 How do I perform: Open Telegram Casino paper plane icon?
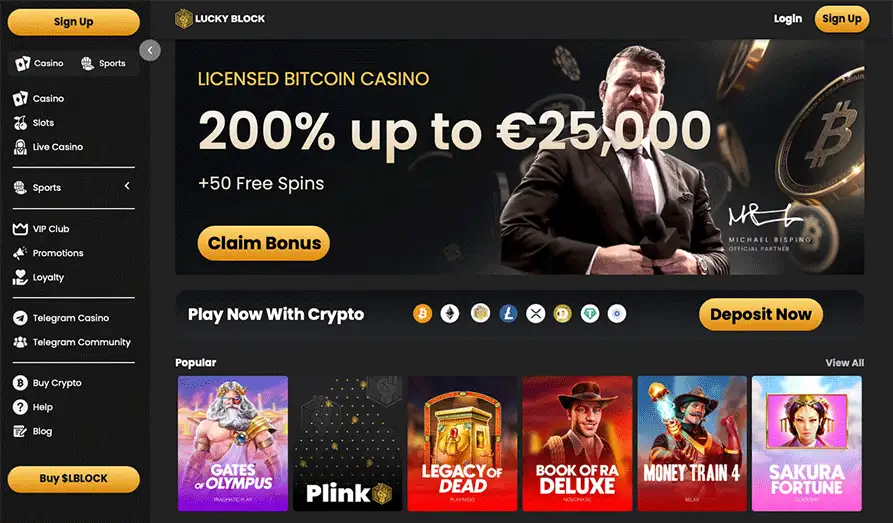pos(21,318)
